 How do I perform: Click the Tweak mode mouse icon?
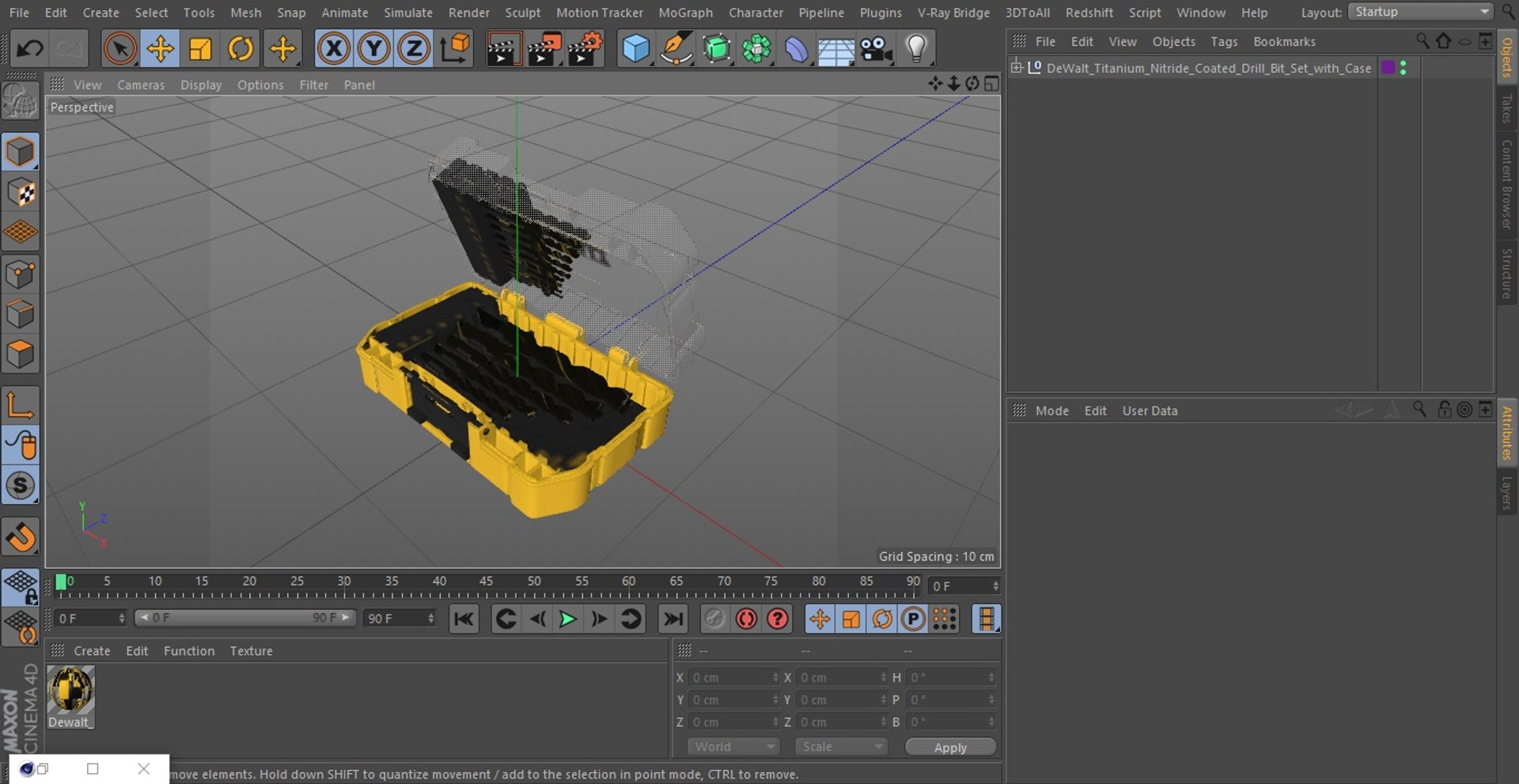pos(20,445)
